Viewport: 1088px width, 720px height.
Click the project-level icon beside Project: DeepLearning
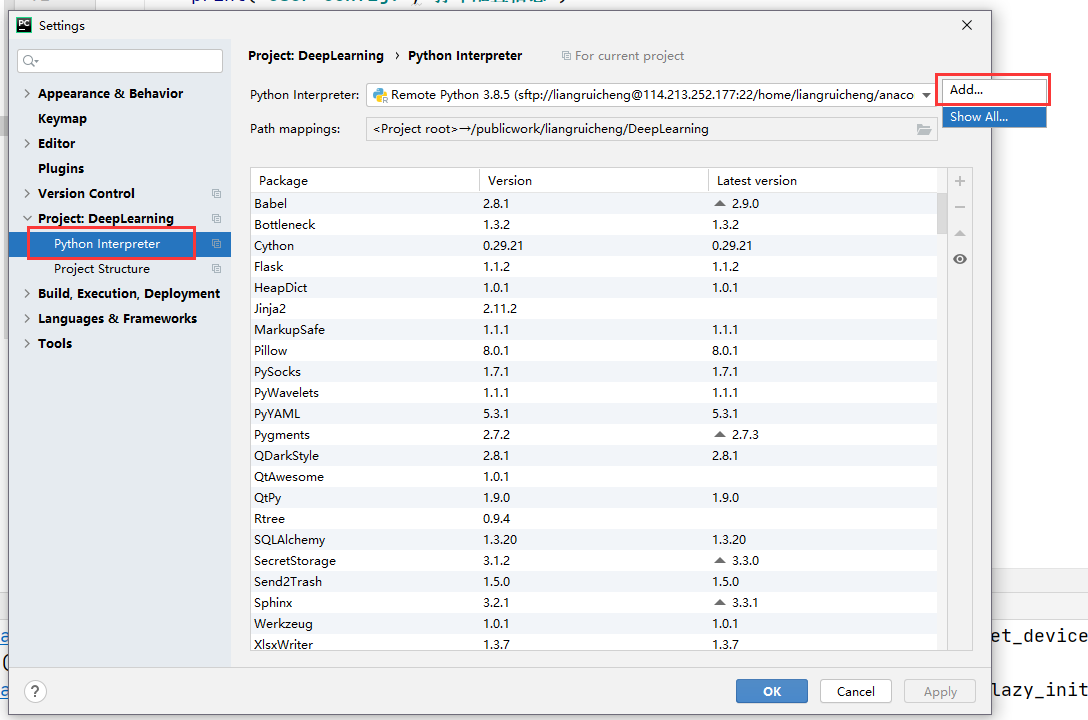pos(216,218)
